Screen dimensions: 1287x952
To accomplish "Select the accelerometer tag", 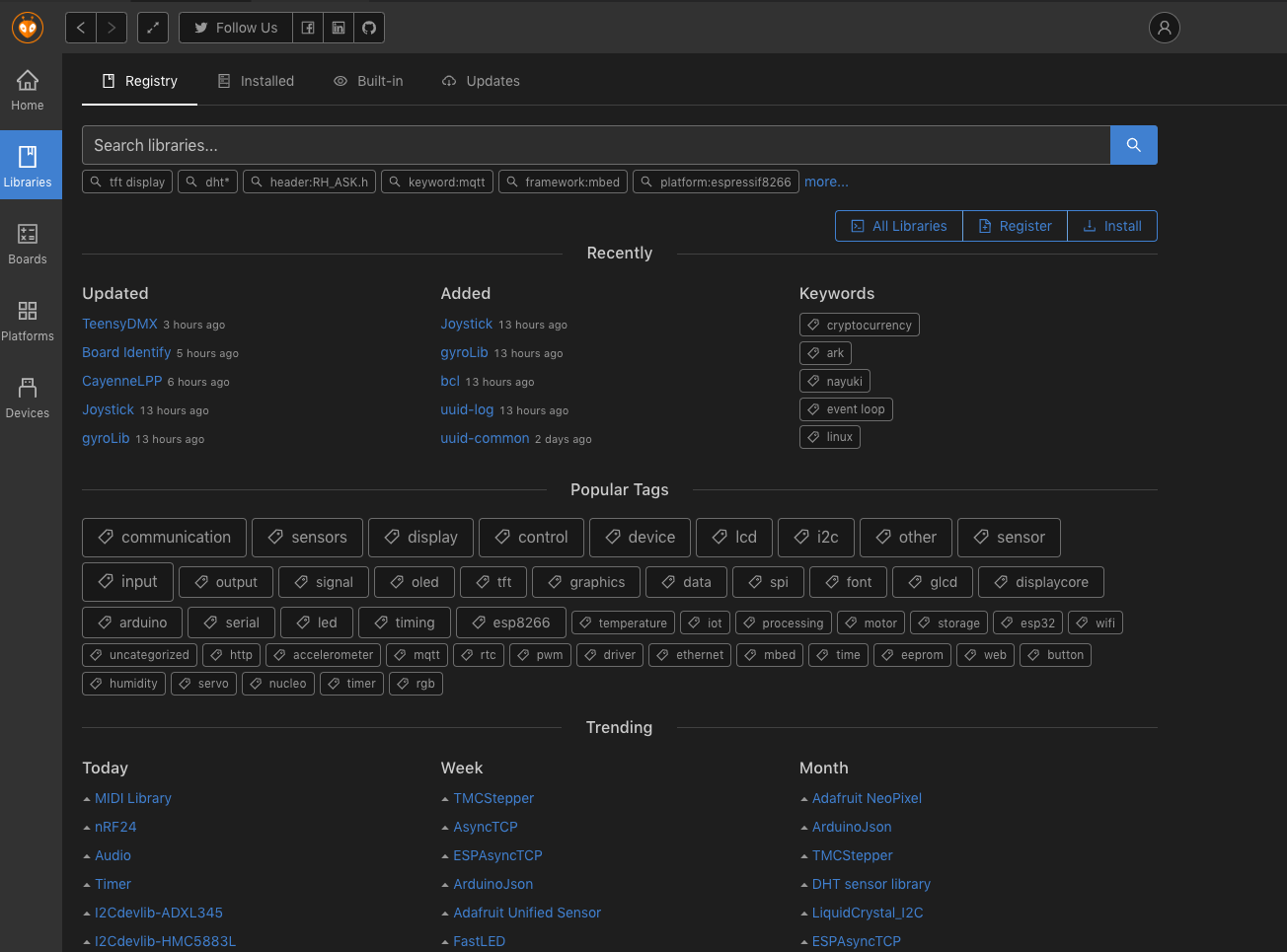I will (x=323, y=655).
